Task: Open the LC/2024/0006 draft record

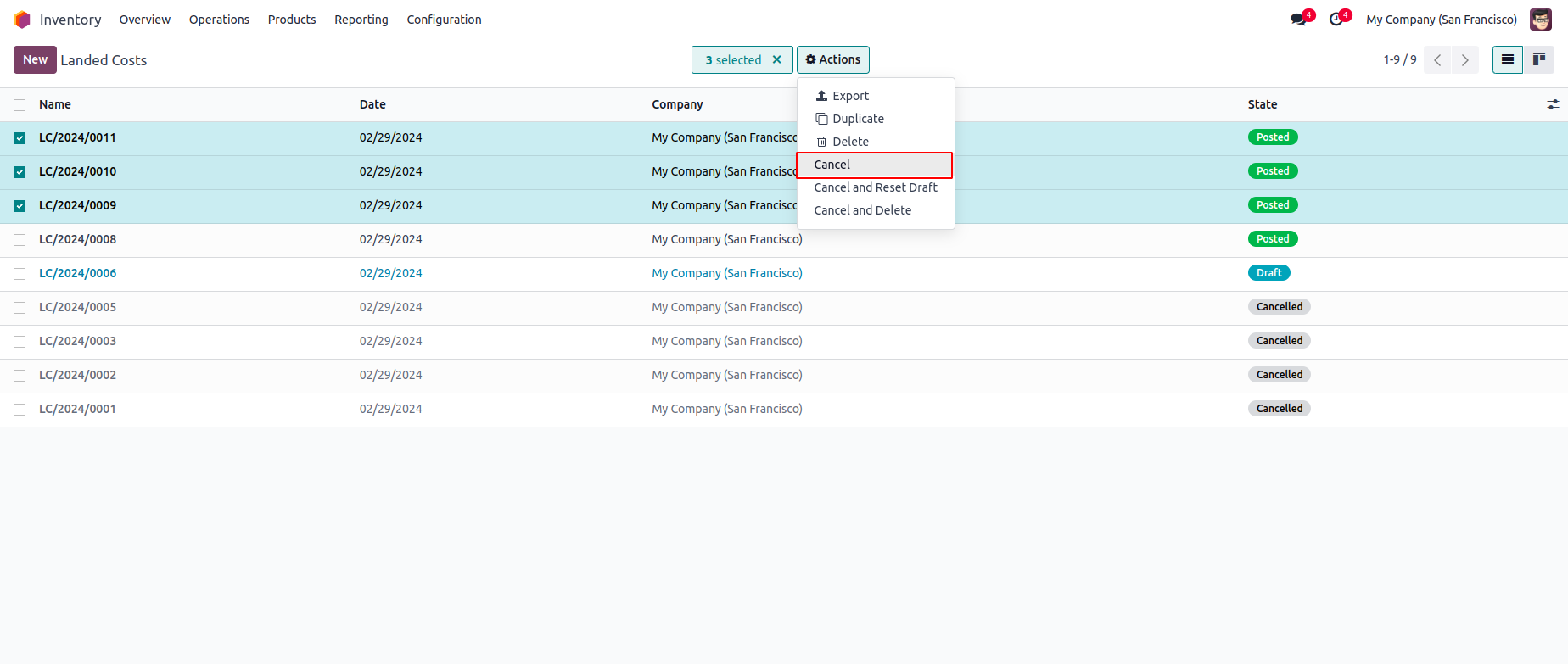Action: tap(78, 273)
